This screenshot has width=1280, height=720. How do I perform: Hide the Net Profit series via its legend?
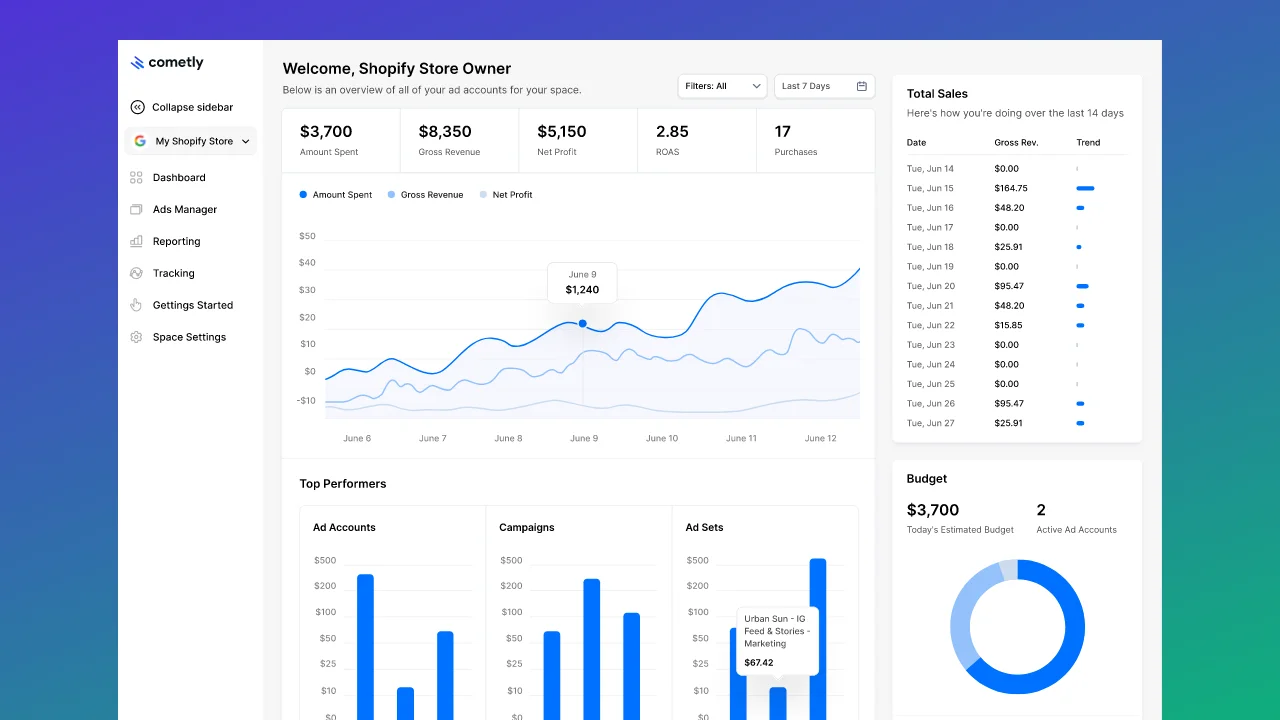506,194
